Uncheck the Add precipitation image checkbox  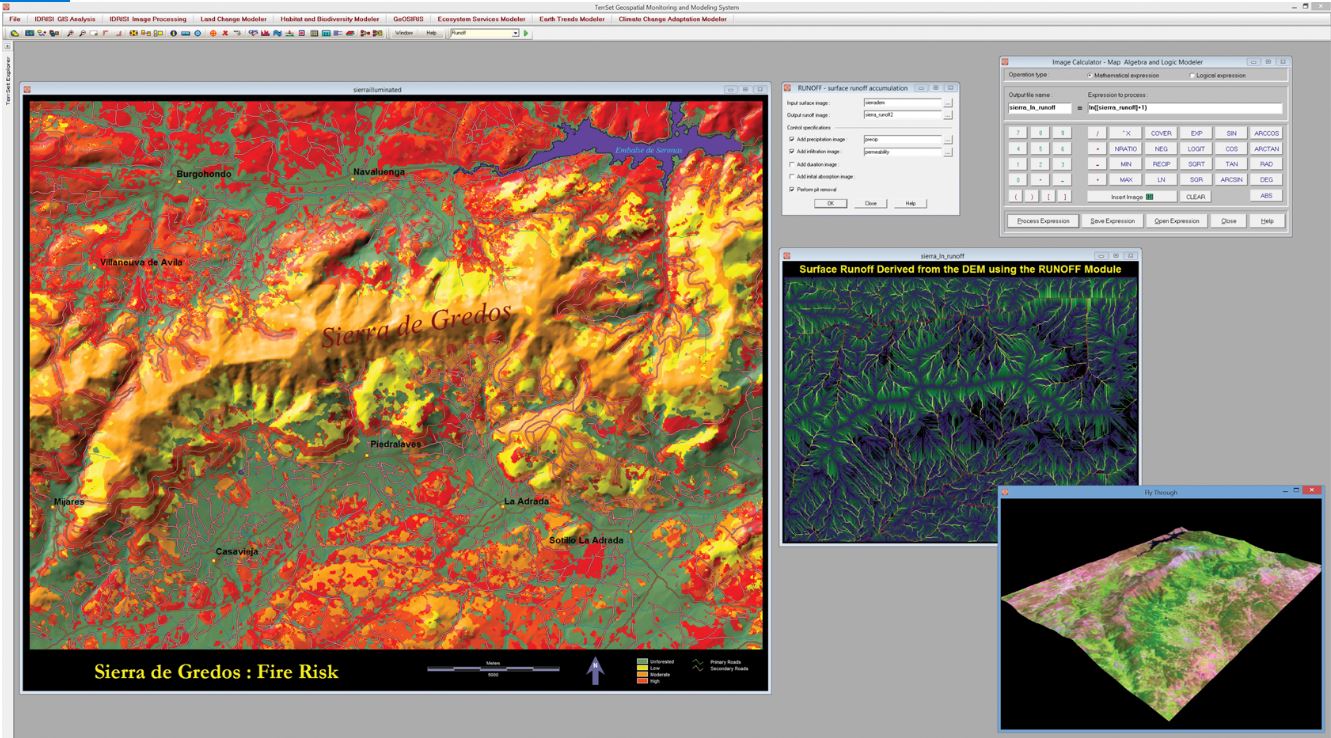coord(792,139)
